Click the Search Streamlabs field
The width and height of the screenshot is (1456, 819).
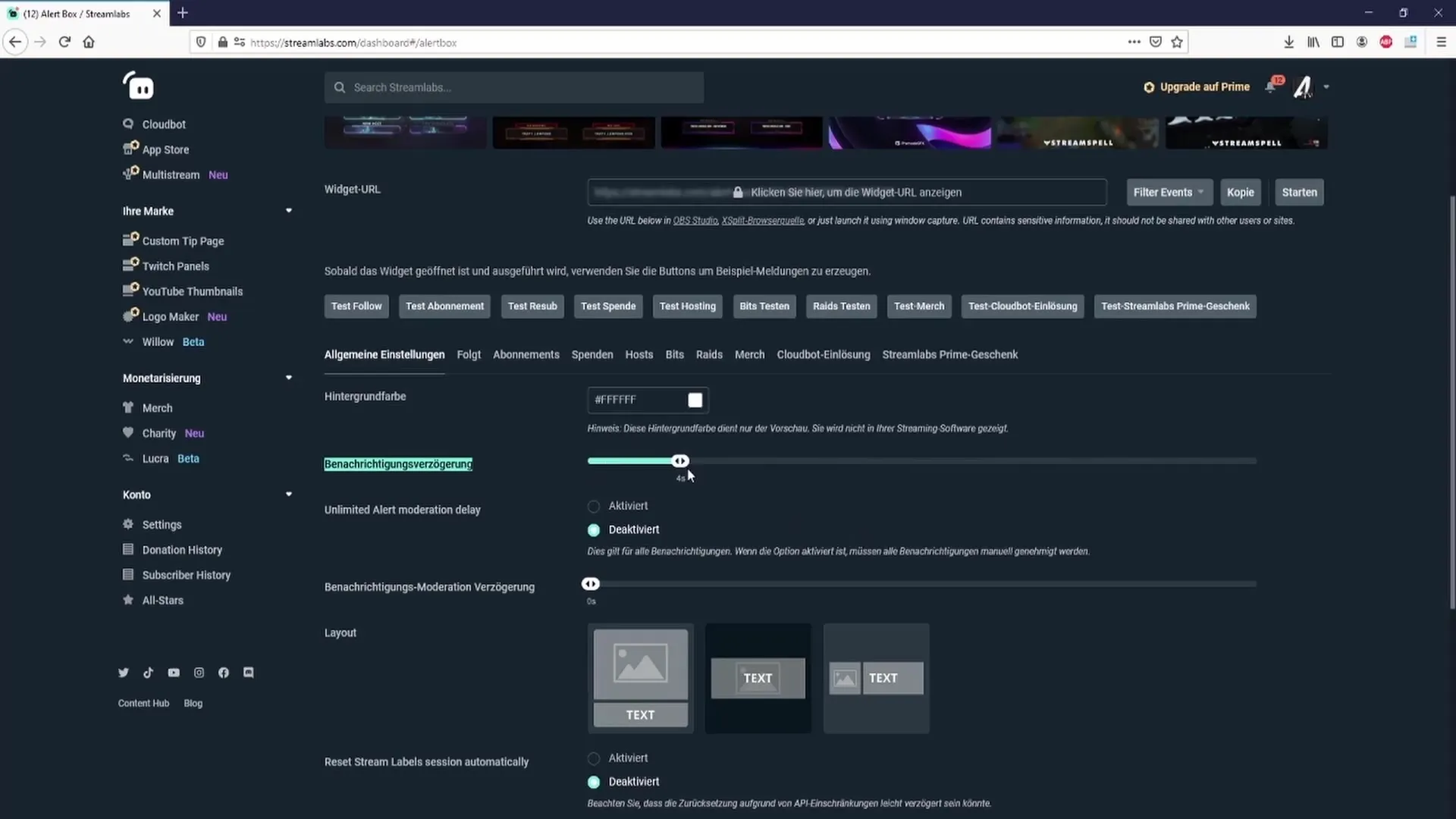pyautogui.click(x=514, y=87)
